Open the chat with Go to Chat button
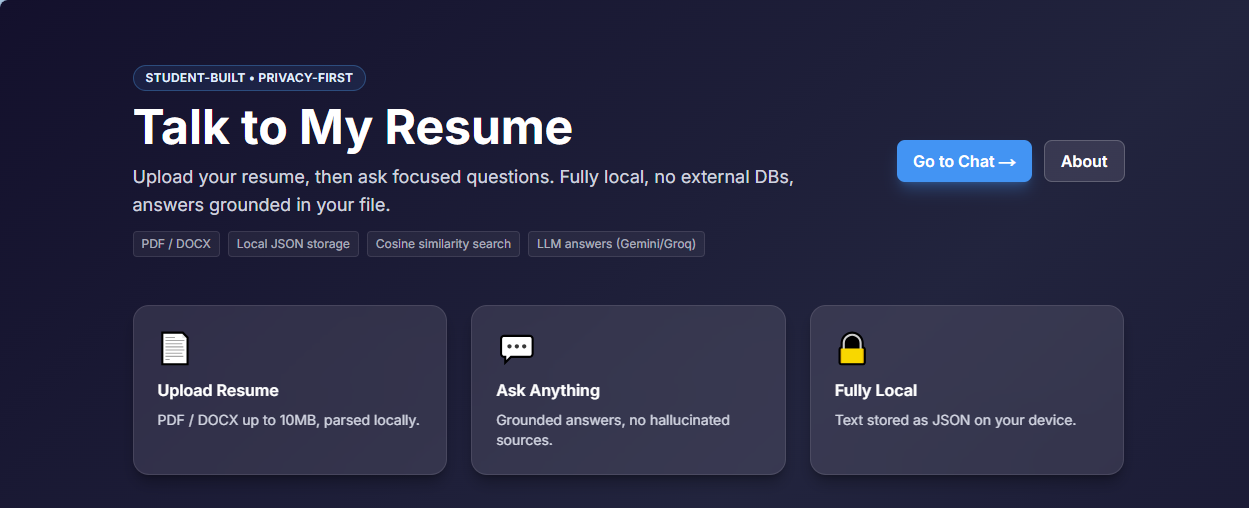The height and width of the screenshot is (508, 1249). [963, 161]
